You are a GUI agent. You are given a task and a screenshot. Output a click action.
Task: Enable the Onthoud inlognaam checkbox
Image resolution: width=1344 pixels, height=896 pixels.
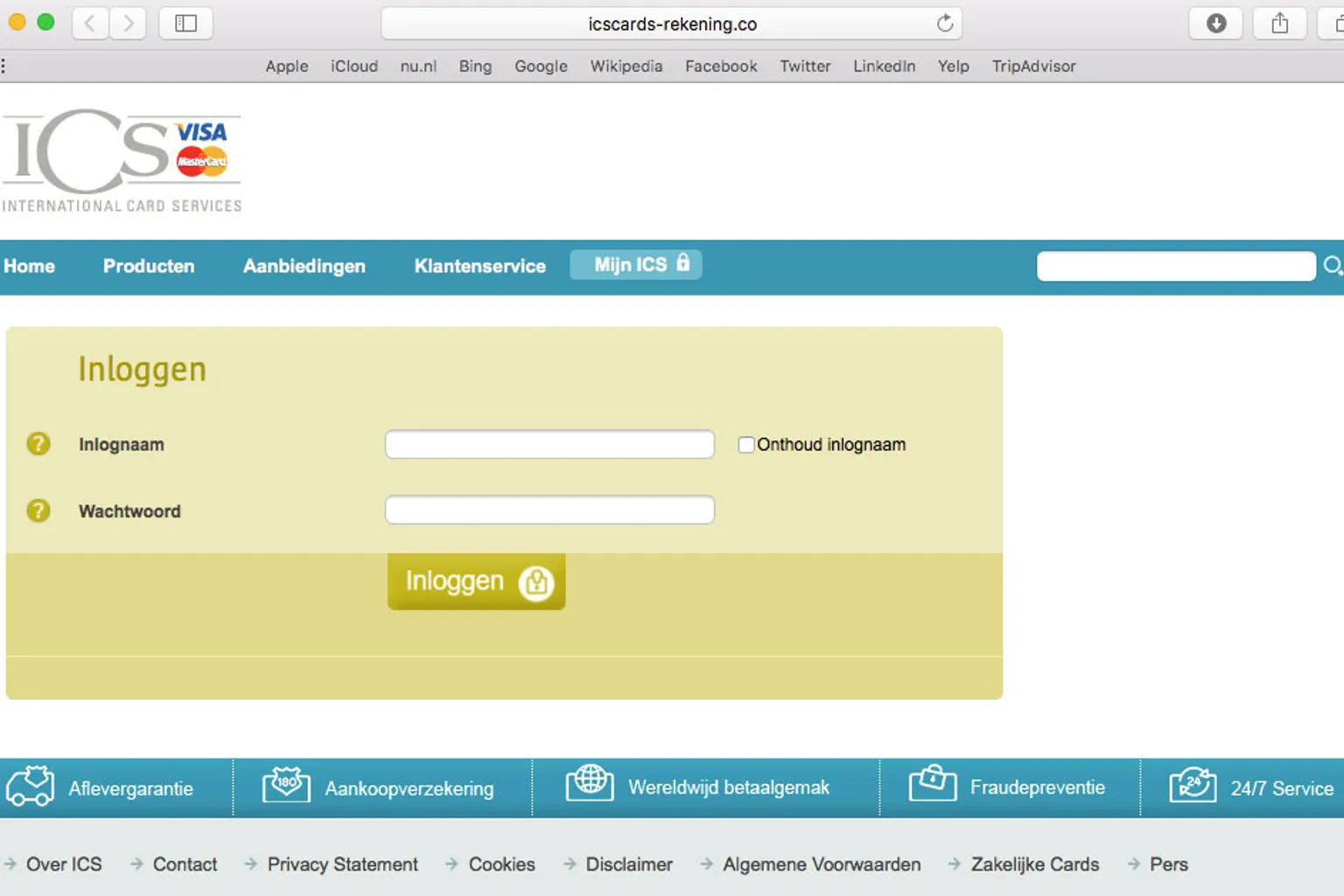tap(746, 444)
